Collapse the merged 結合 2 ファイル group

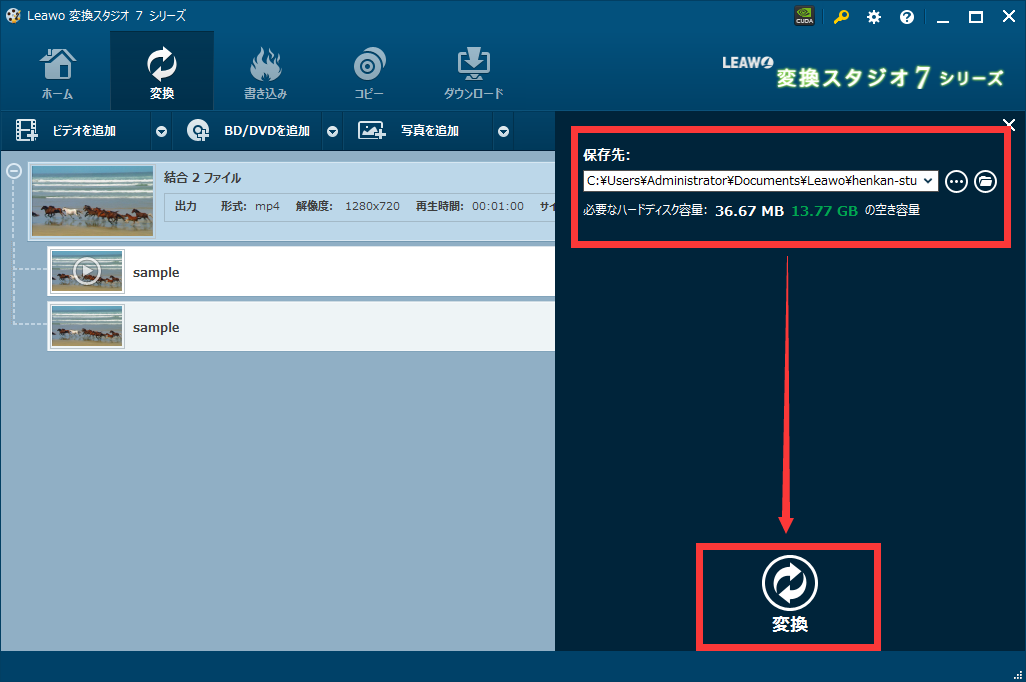pyautogui.click(x=14, y=171)
